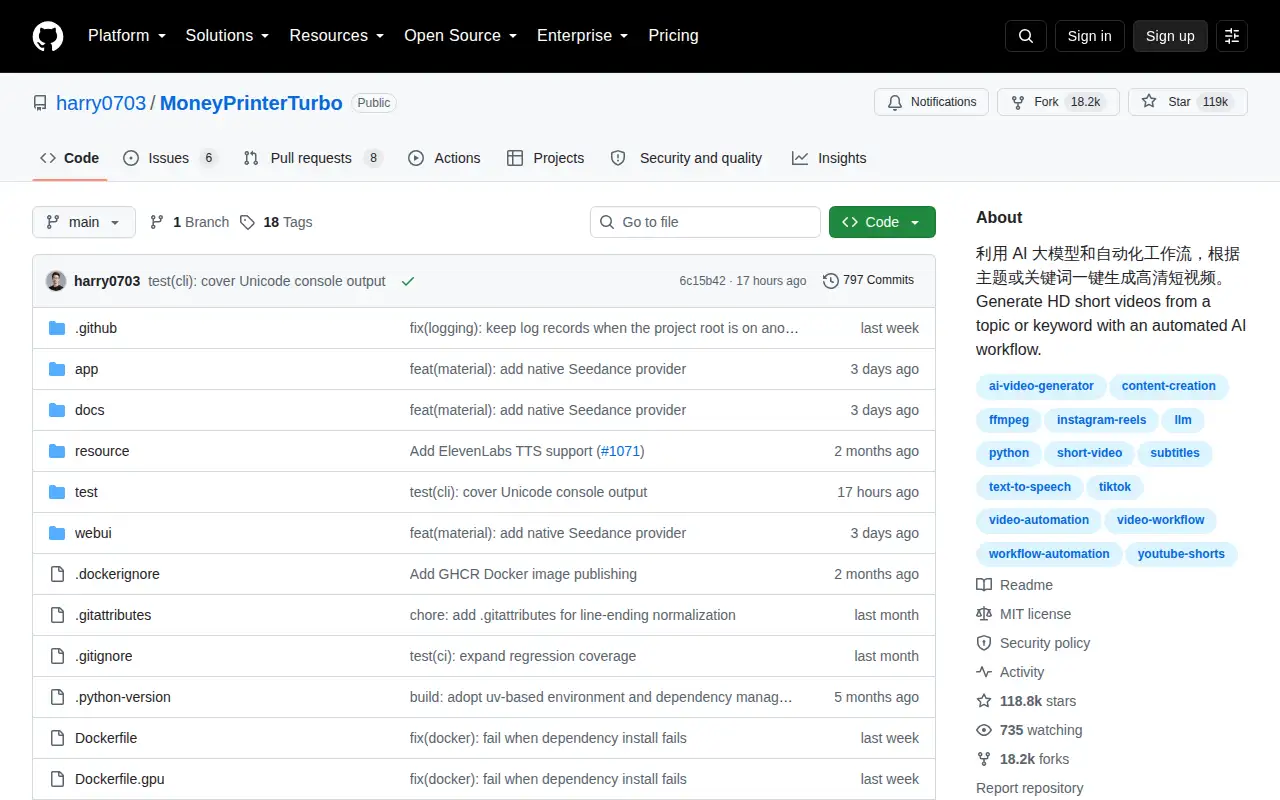Open the MoneyPrinterTurbo repository name link
The width and height of the screenshot is (1280, 800).
(251, 103)
